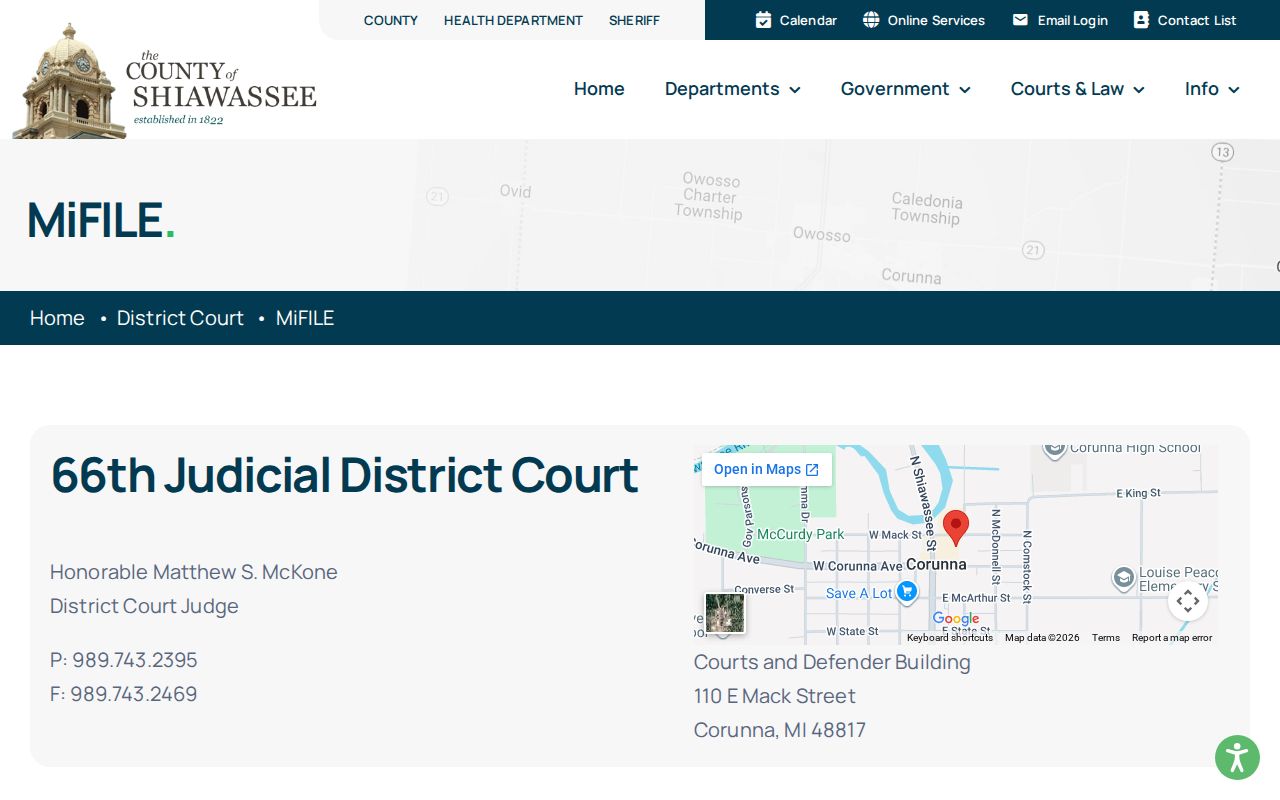This screenshot has height=800, width=1280.
Task: Click the Calendar icon in top bar
Action: [x=763, y=20]
